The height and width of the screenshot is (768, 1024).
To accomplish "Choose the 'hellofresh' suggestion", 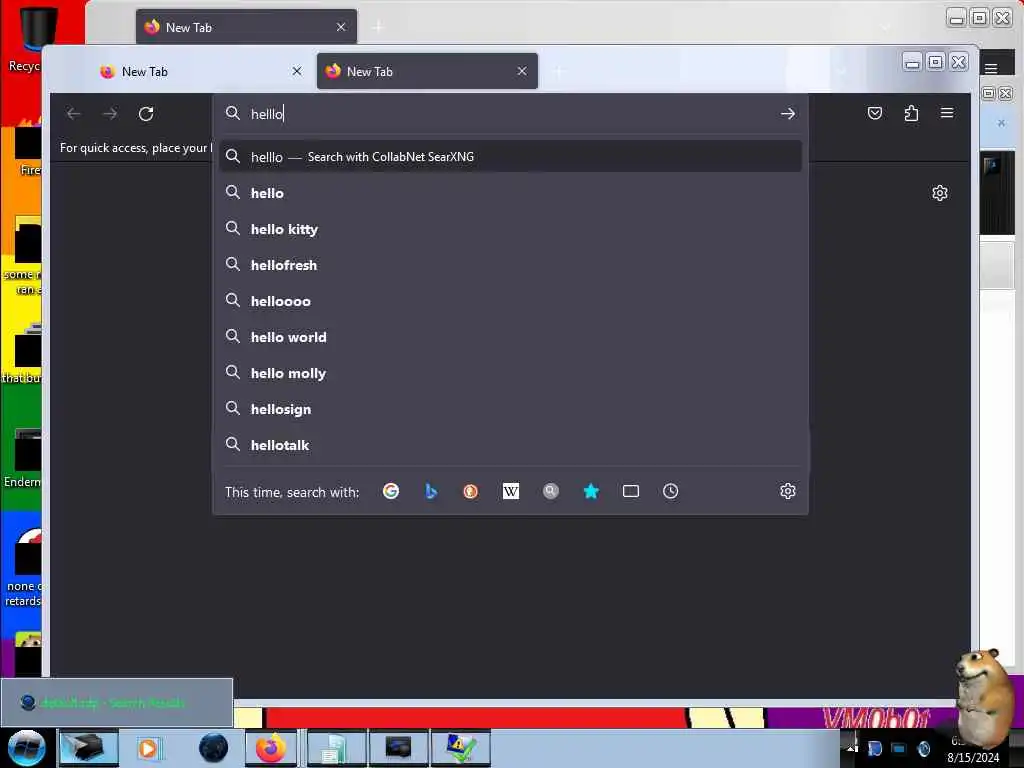I will [x=511, y=265].
